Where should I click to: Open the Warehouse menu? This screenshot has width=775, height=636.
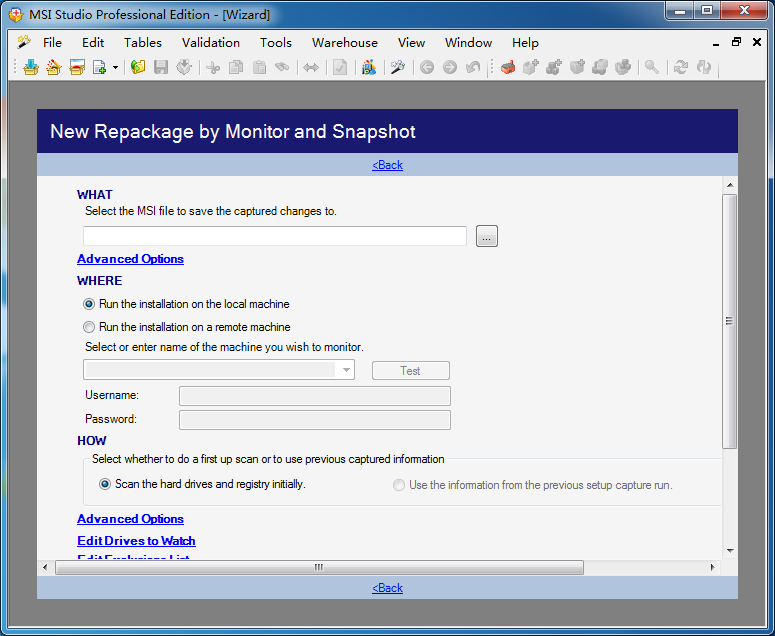(x=344, y=43)
